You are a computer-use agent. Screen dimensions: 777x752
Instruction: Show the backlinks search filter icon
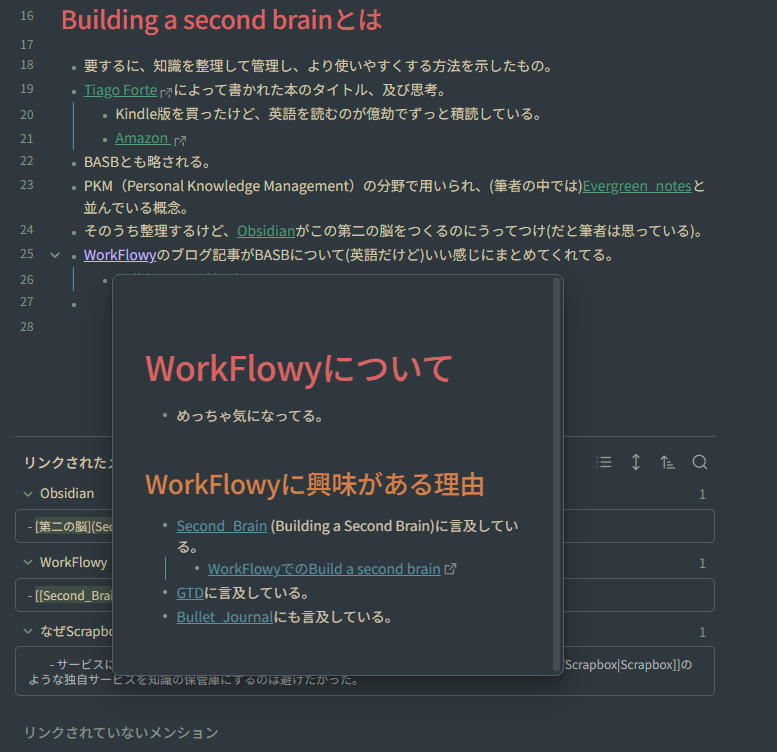point(700,462)
